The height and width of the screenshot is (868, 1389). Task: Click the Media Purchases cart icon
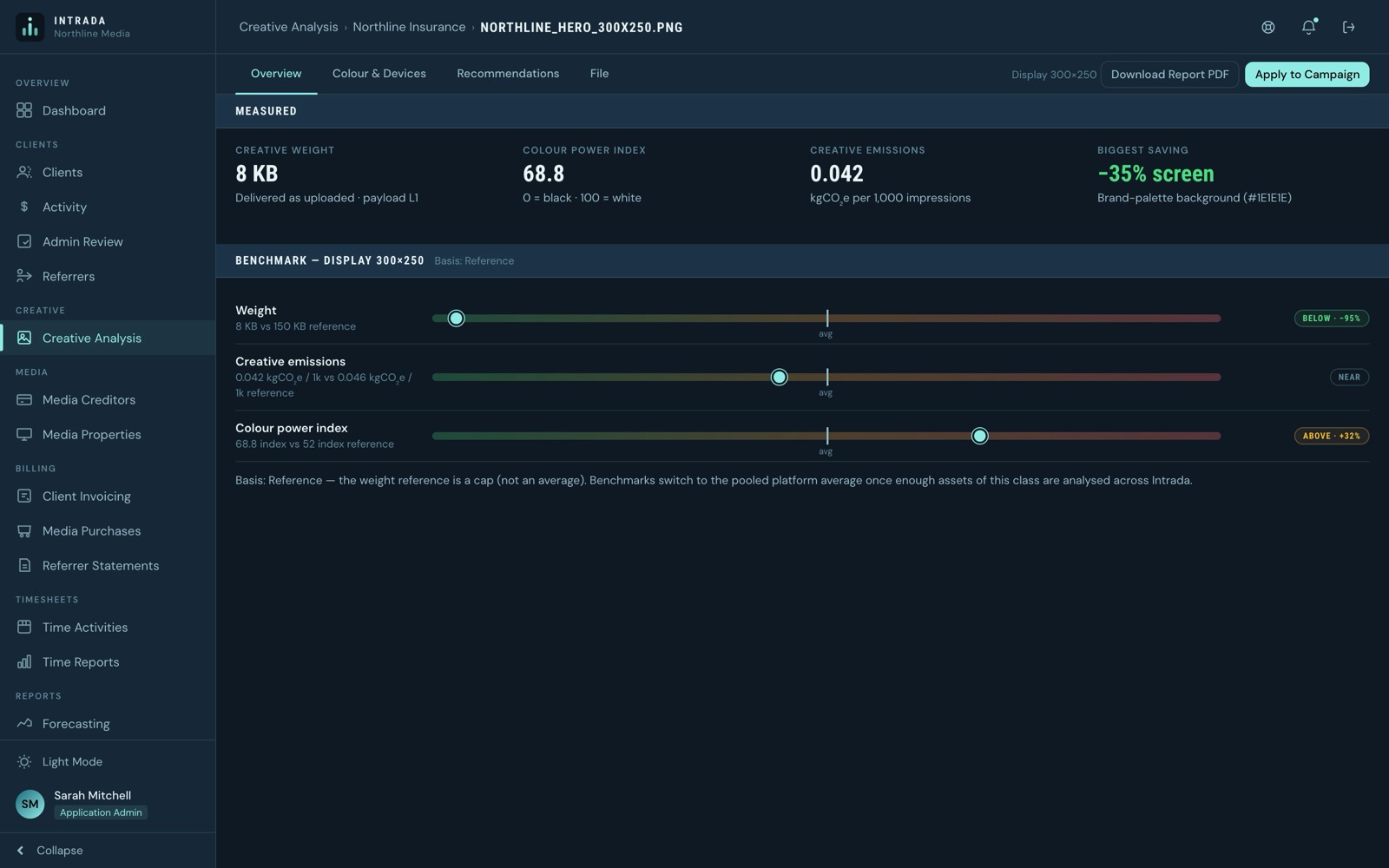pyautogui.click(x=24, y=530)
